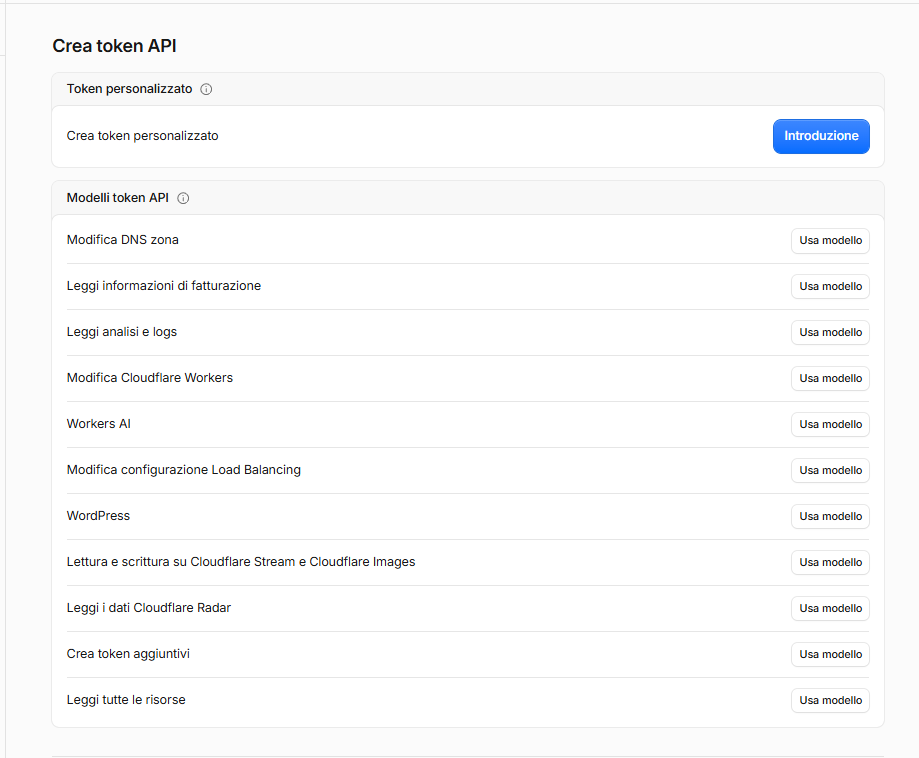Click Usa modello for Leggi i dati Cloudflare Radar
This screenshot has width=919, height=758.
(x=830, y=609)
